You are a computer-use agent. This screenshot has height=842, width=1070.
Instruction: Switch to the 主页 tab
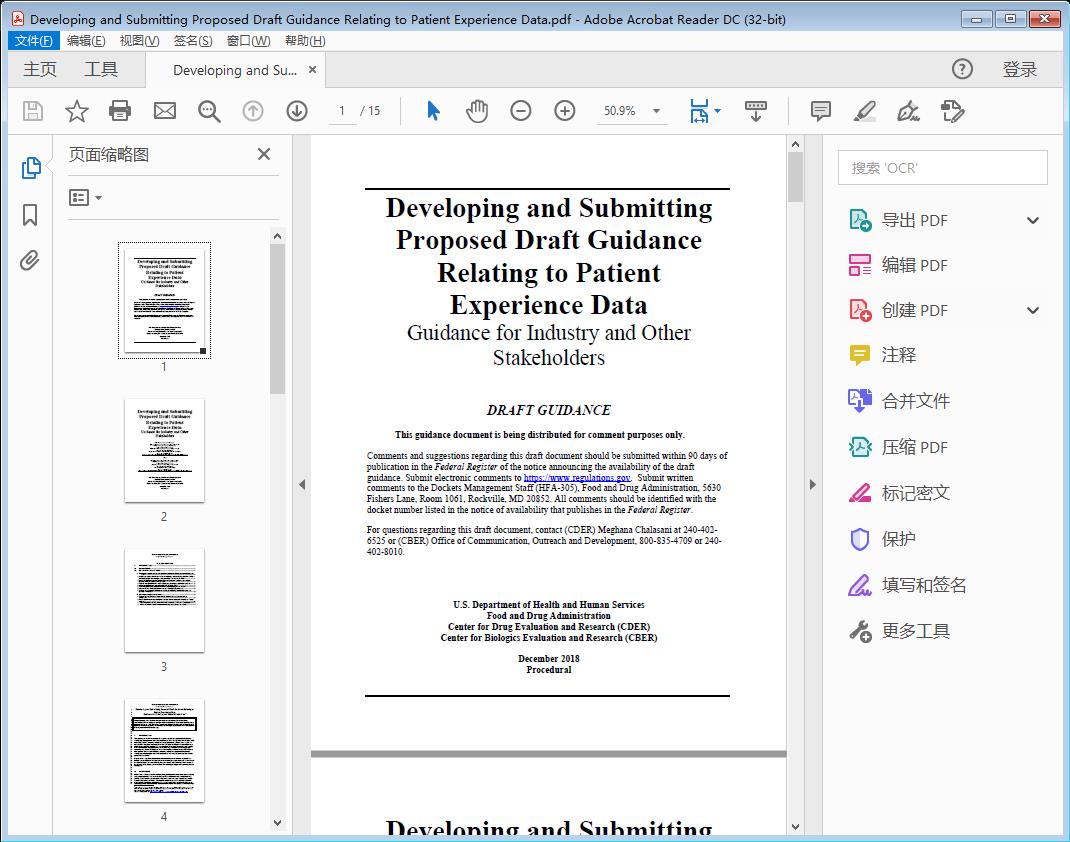click(x=40, y=69)
